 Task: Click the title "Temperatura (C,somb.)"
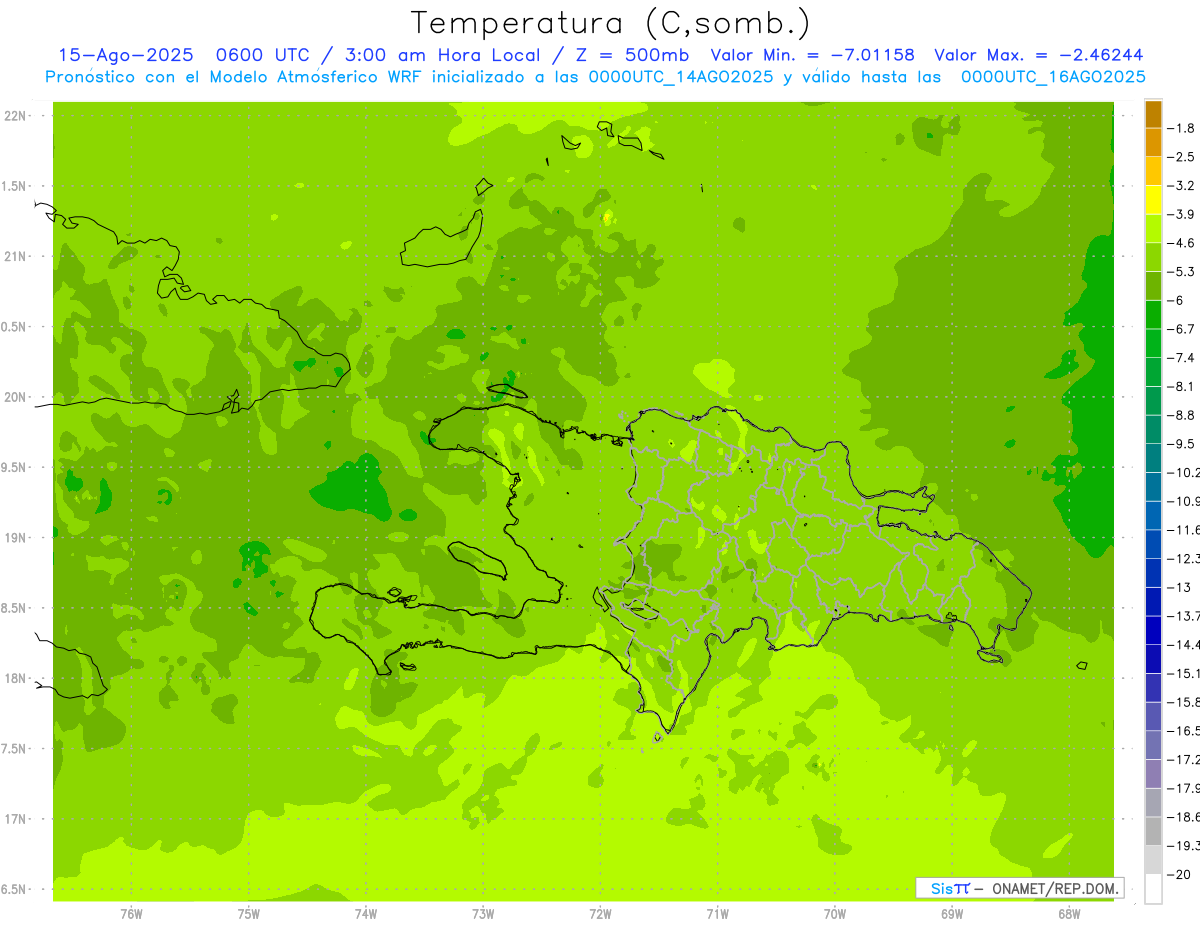pos(611,23)
